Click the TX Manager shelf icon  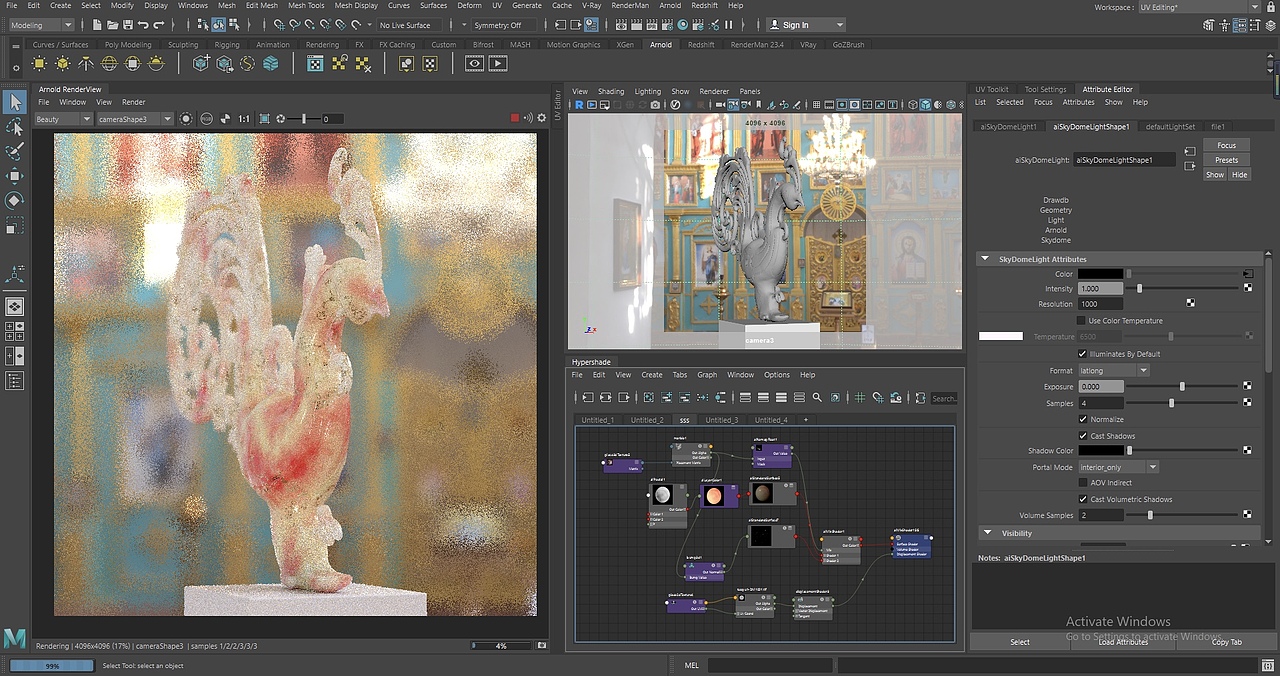pos(315,63)
